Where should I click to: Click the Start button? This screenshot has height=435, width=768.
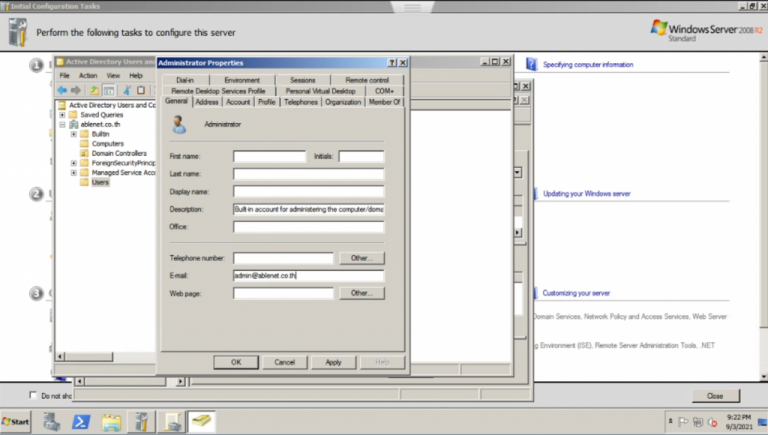coord(16,422)
